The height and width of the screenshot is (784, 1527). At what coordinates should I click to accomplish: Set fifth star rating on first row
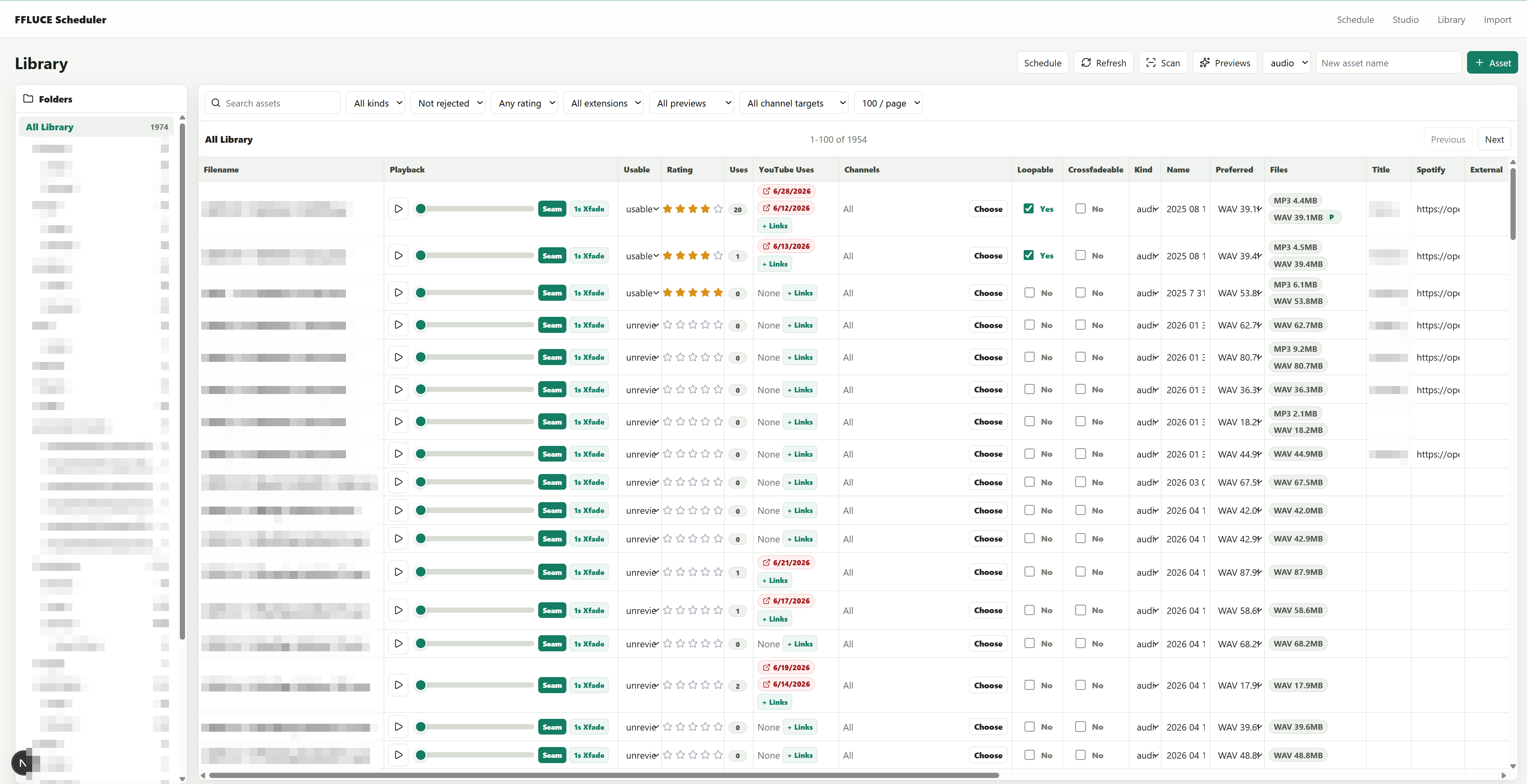[x=718, y=209]
